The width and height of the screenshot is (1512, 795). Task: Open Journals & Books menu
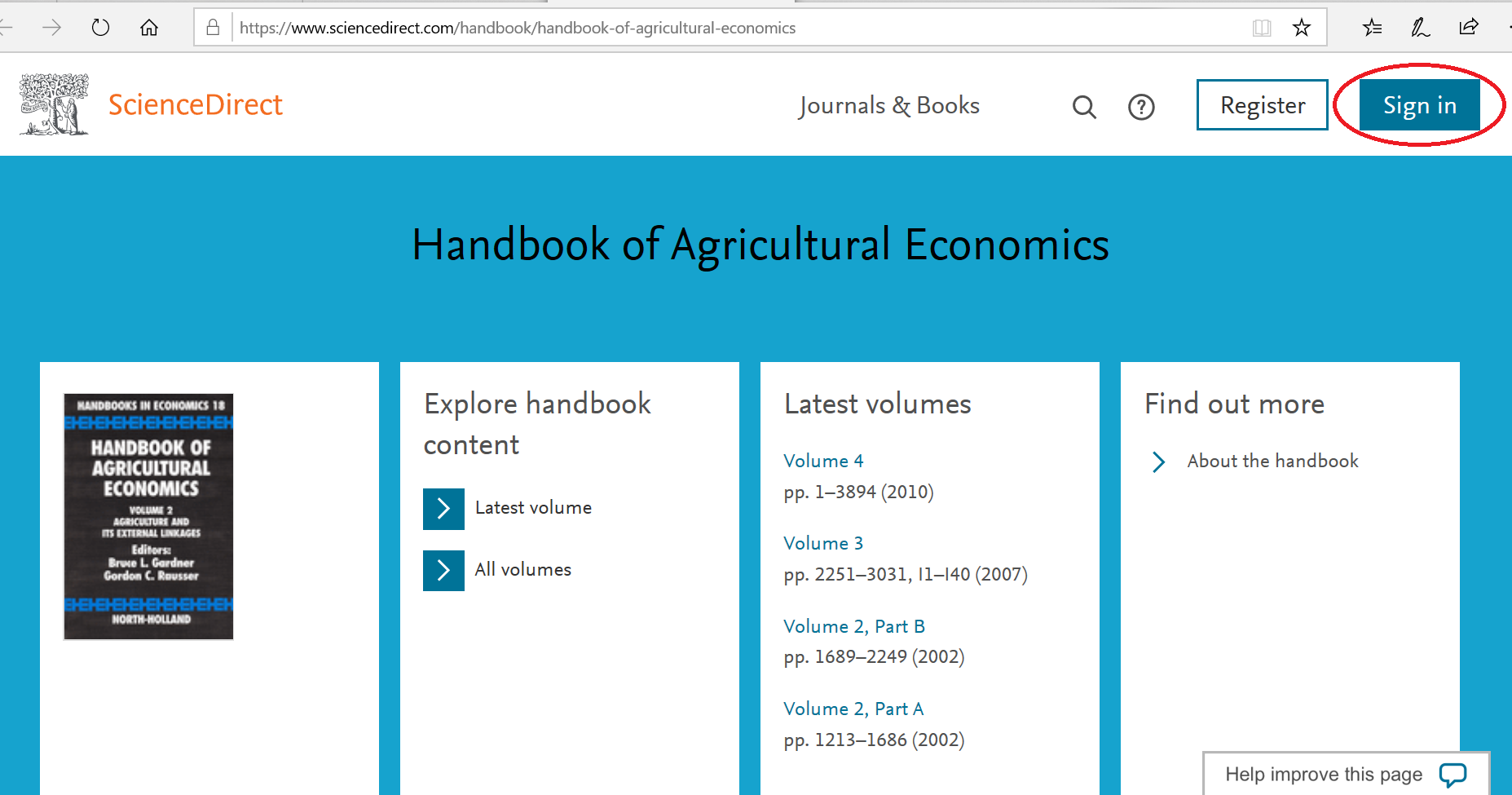tap(889, 106)
